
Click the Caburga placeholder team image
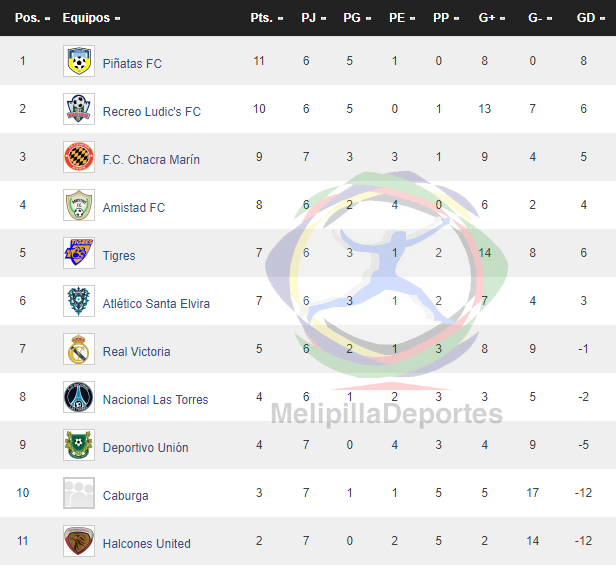pyautogui.click(x=79, y=493)
